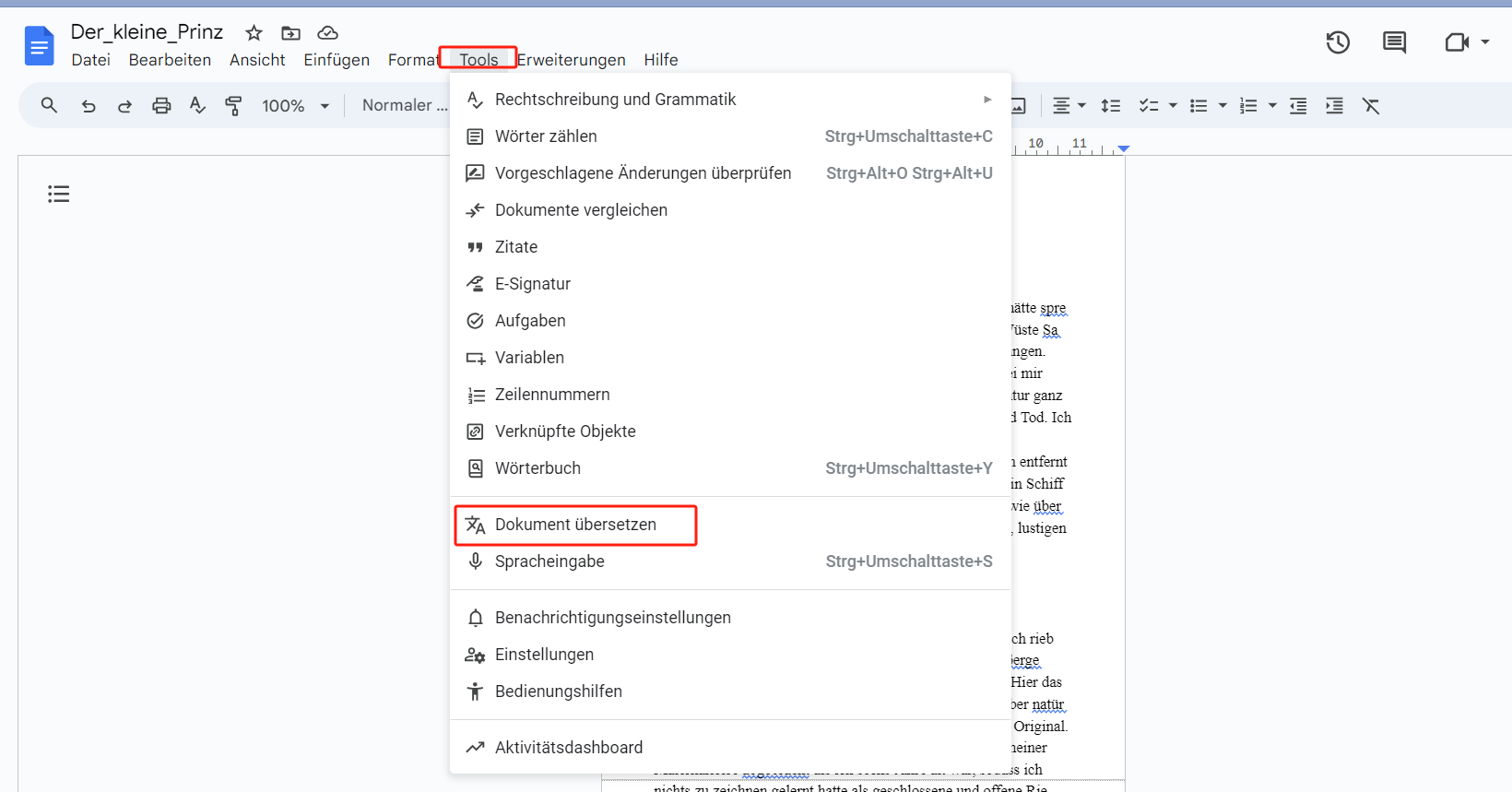Click the blue right indent ruler marker
This screenshot has width=1512, height=792.
click(x=1123, y=148)
